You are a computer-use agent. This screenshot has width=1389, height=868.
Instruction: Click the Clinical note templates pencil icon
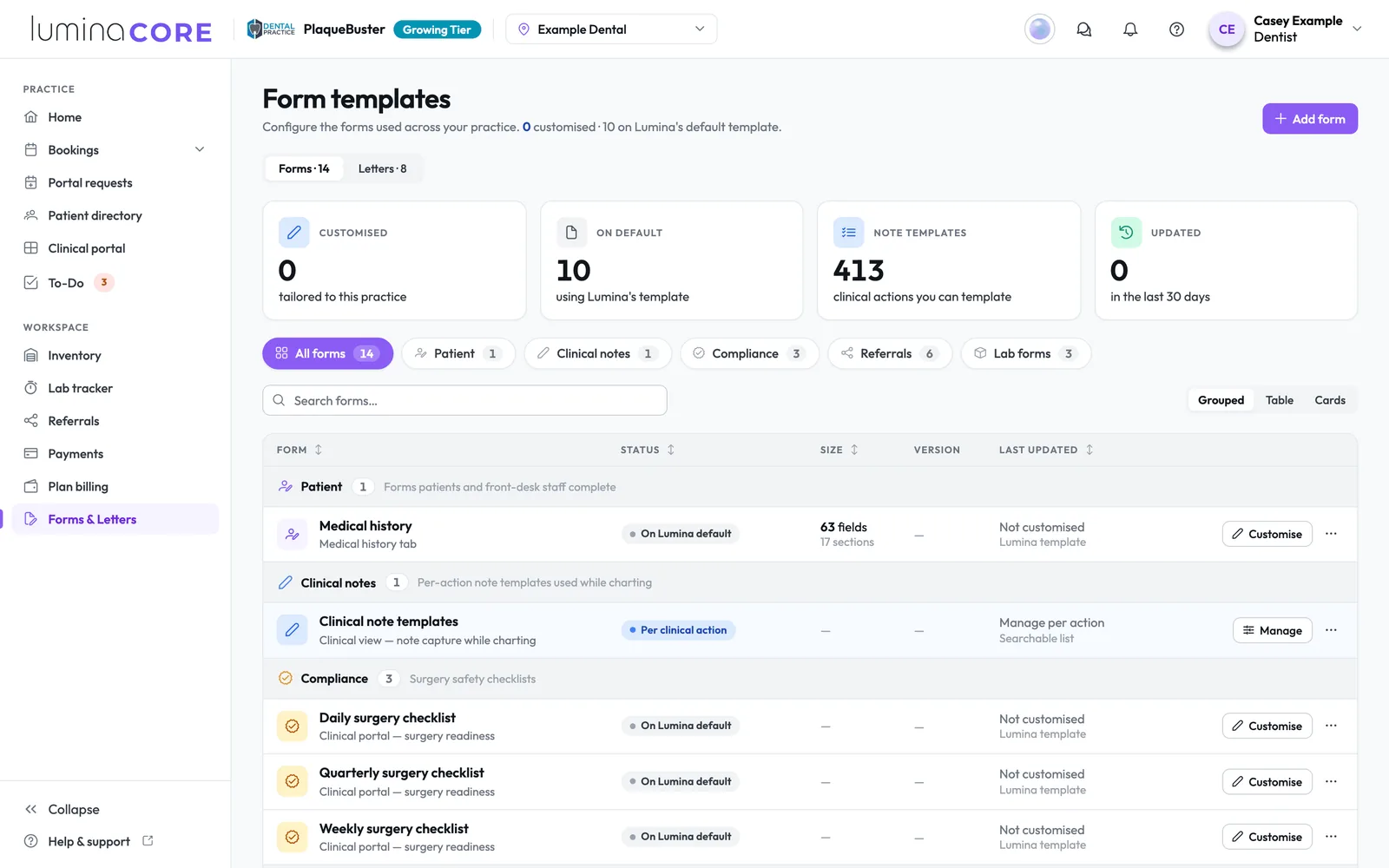click(x=293, y=630)
